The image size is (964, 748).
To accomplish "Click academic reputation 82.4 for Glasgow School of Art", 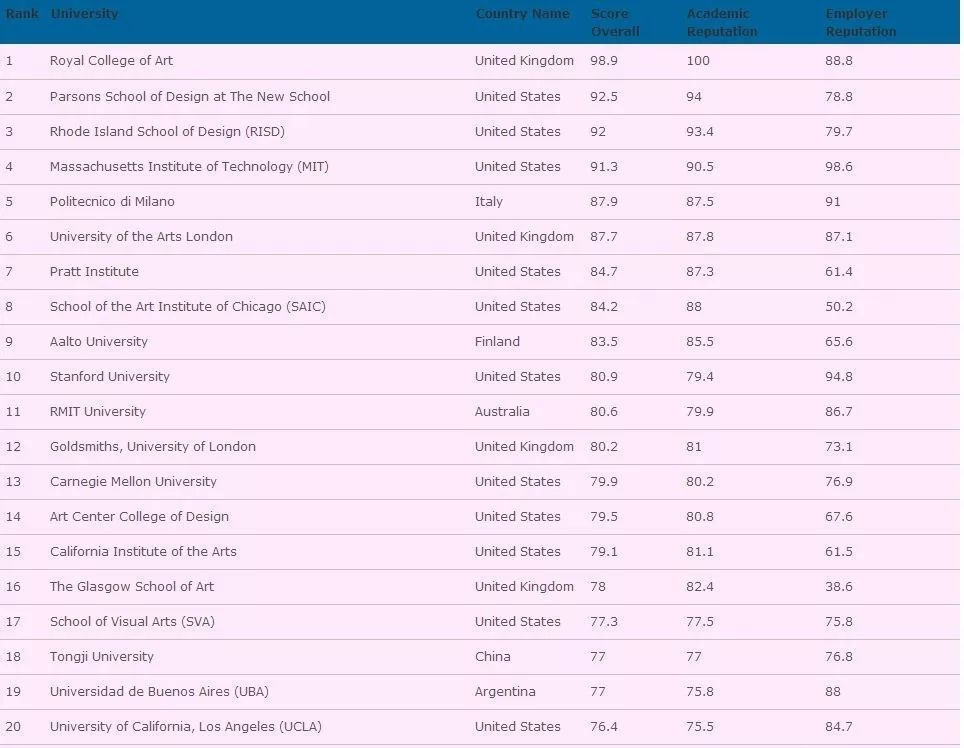I will pyautogui.click(x=700, y=587).
